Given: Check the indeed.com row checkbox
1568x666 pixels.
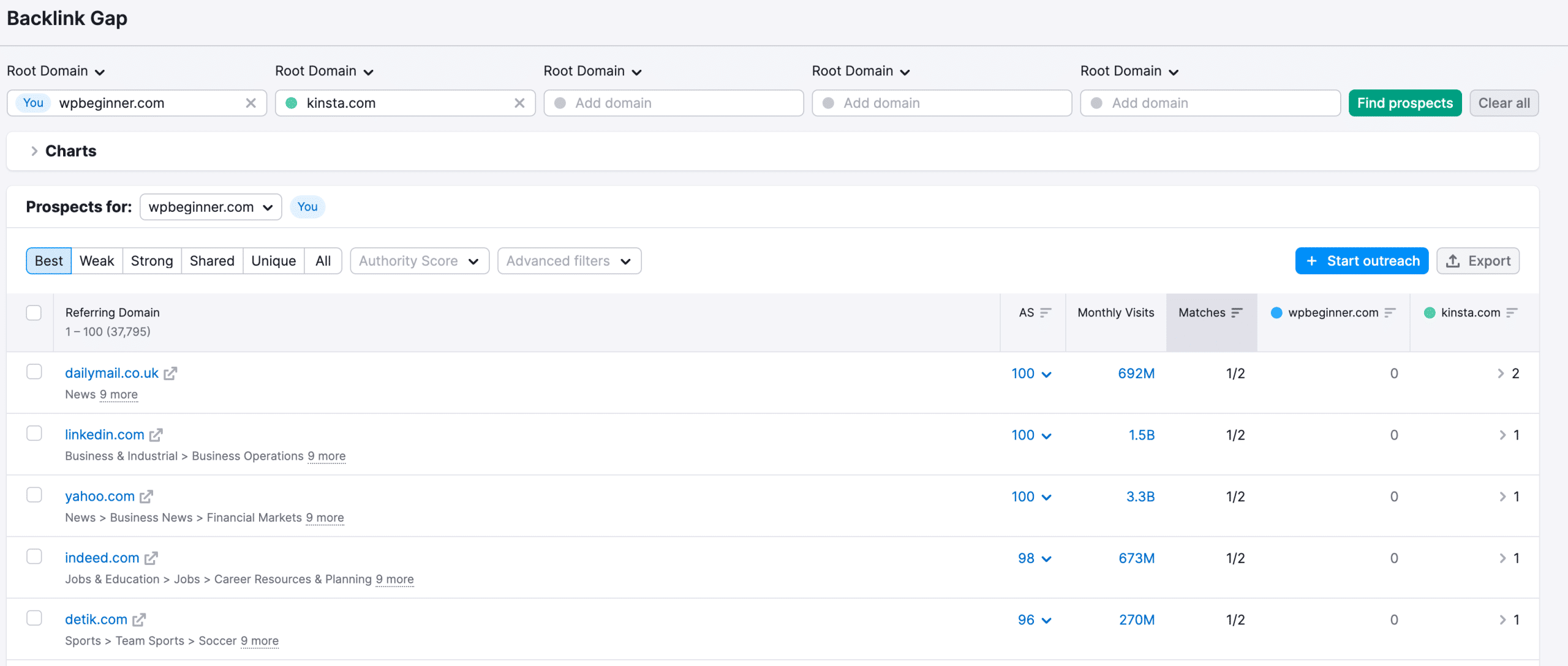Looking at the screenshot, I should 34,556.
